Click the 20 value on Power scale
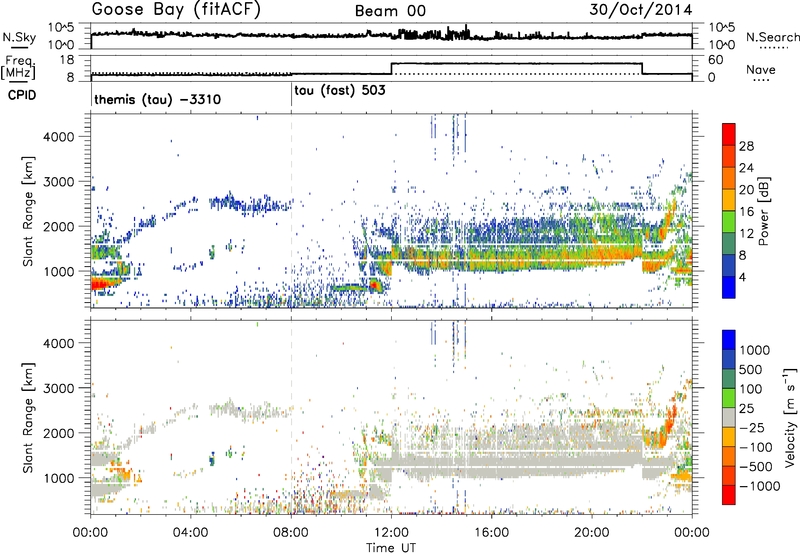The height and width of the screenshot is (554, 800). (746, 190)
